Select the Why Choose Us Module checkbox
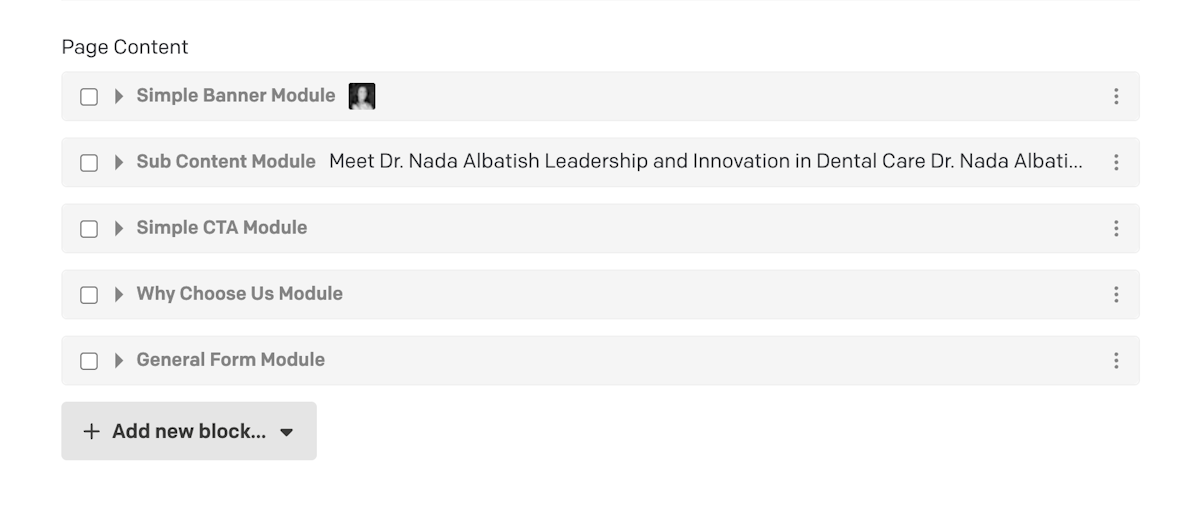This screenshot has height=523, width=1200. click(89, 295)
